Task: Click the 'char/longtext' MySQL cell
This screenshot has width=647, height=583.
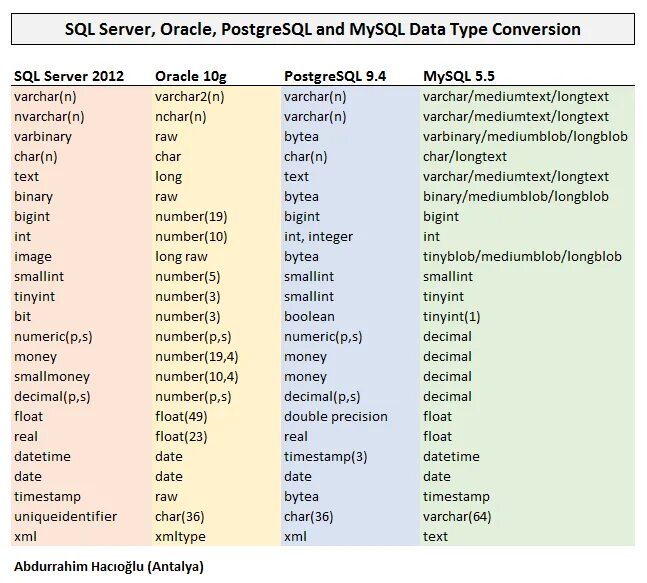Action: tap(465, 157)
